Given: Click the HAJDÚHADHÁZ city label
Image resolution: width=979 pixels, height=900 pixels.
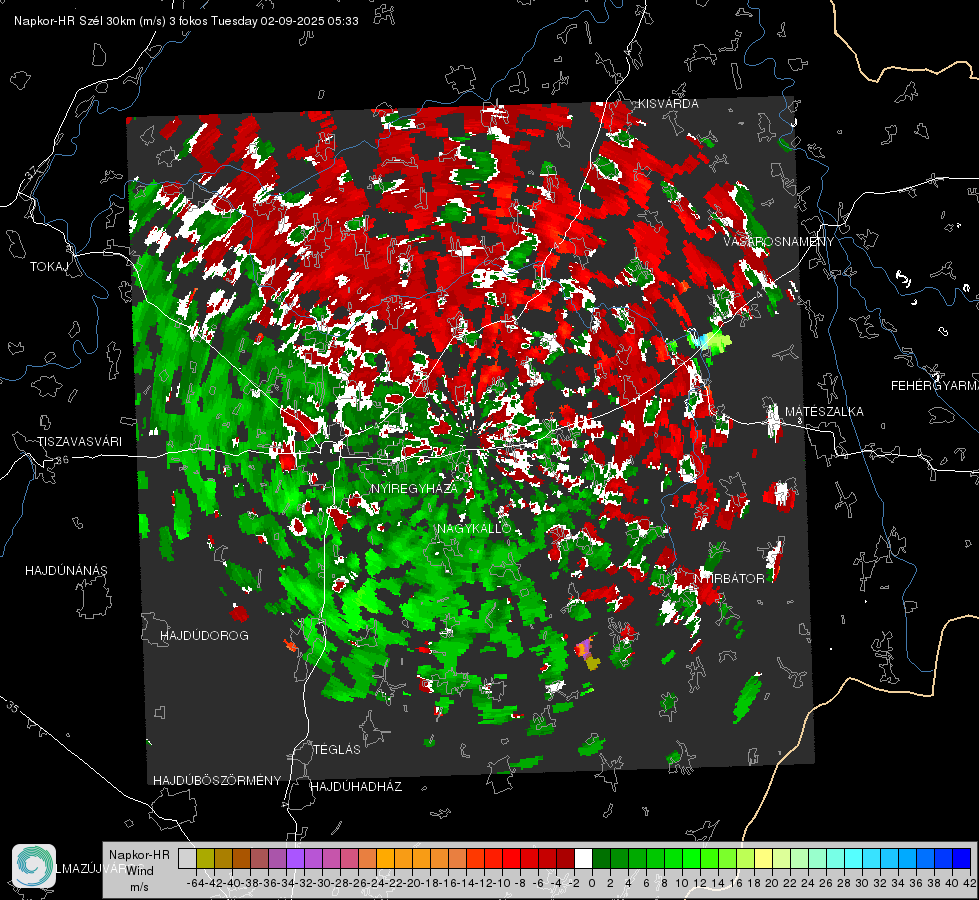Looking at the screenshot, I should [x=356, y=787].
